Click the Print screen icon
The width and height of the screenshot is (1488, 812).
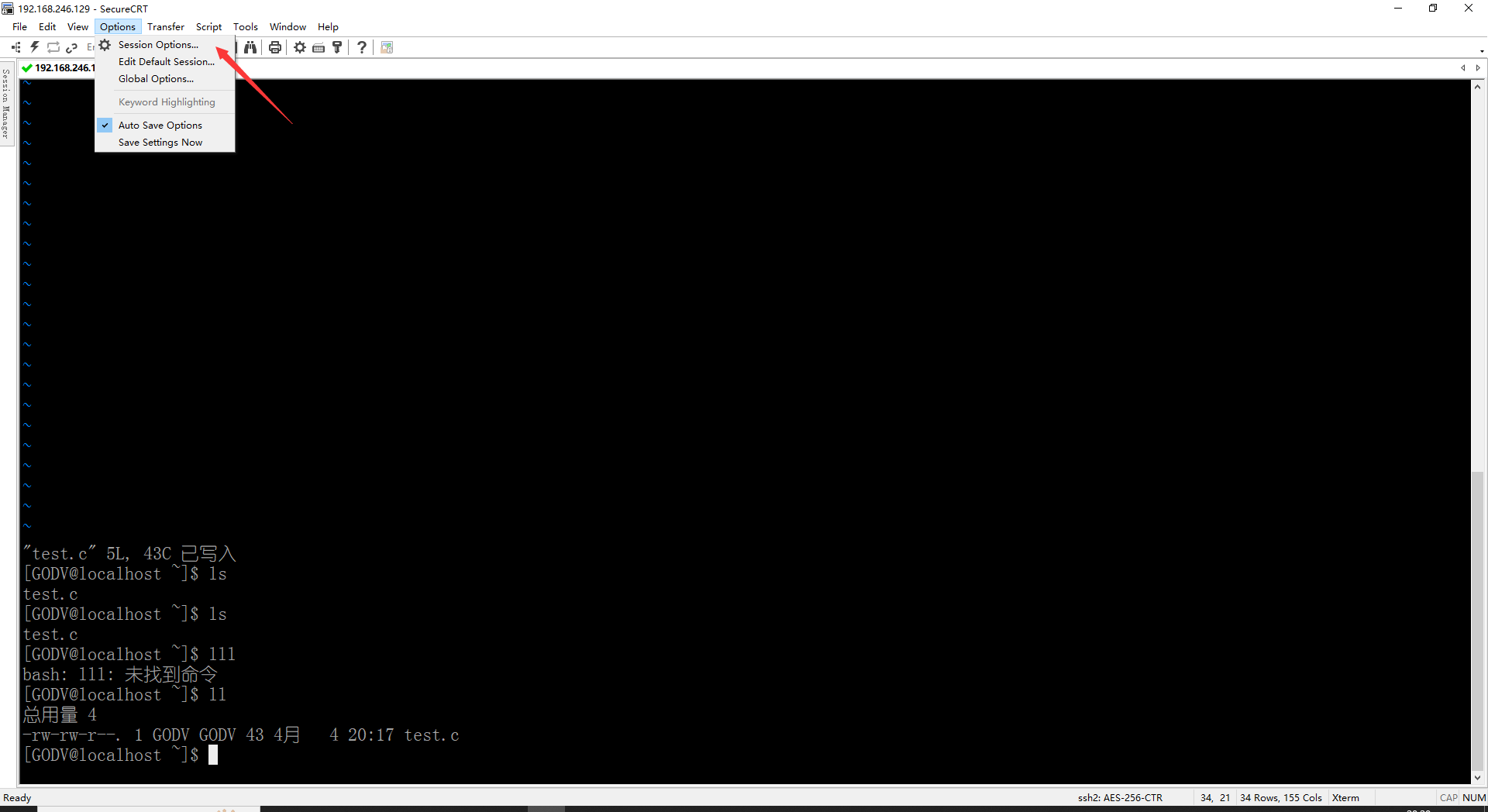point(275,46)
